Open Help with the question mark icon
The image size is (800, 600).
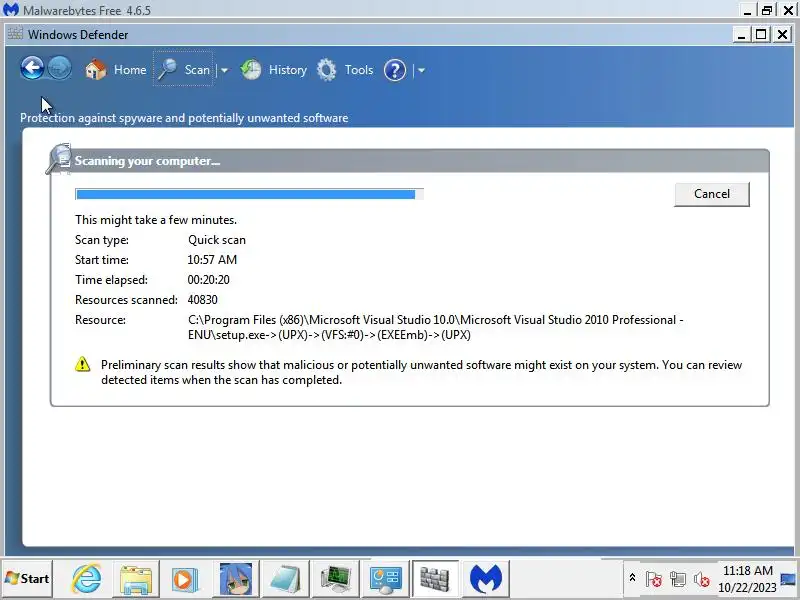(394, 70)
